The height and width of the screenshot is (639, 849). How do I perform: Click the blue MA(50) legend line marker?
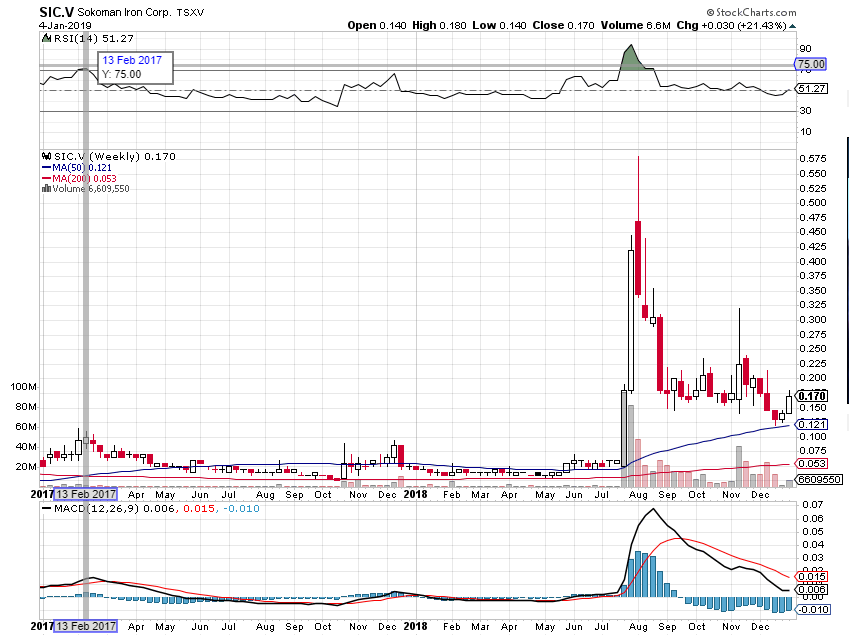(x=47, y=168)
